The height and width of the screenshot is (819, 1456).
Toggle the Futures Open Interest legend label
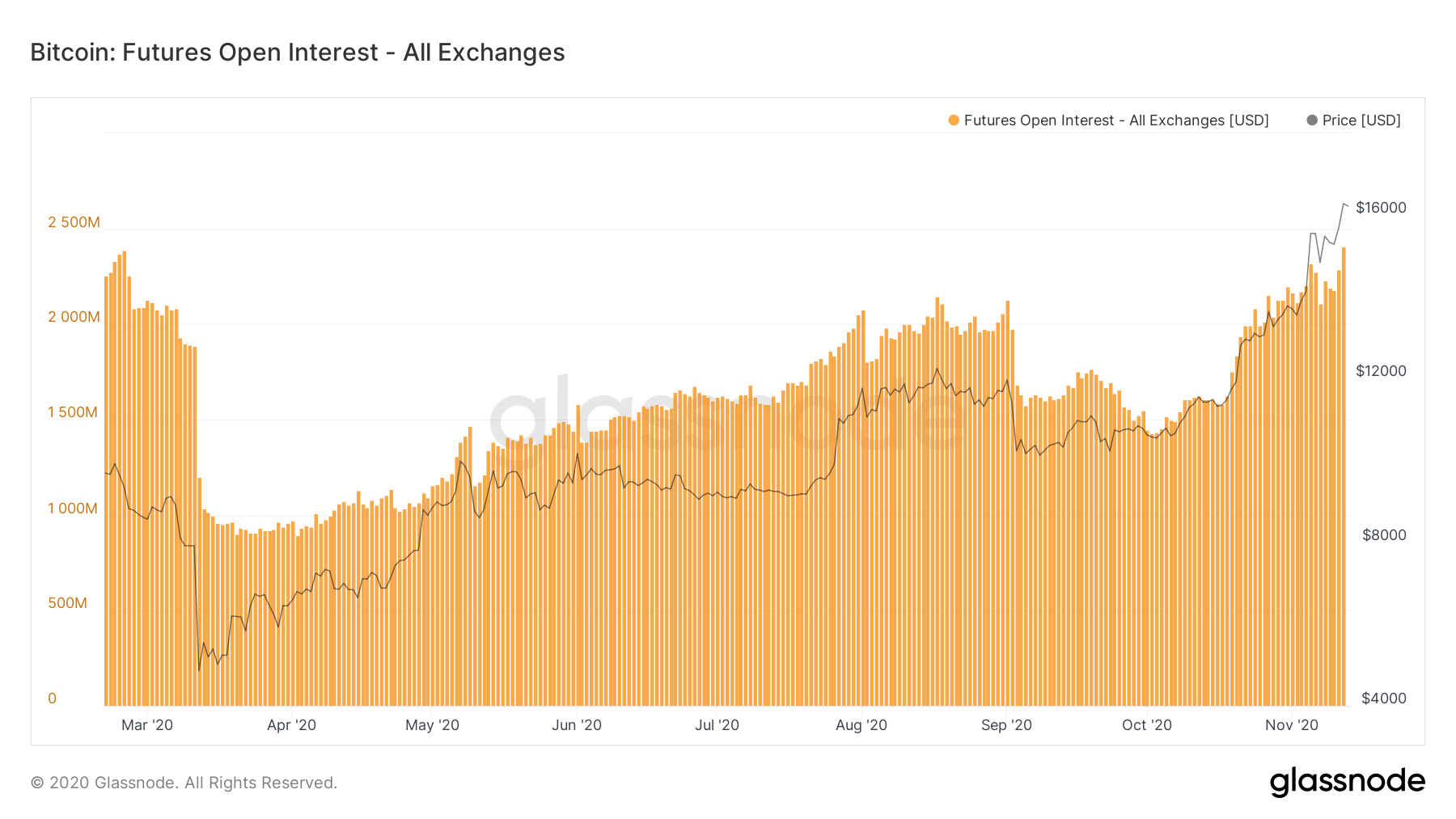coord(1116,120)
